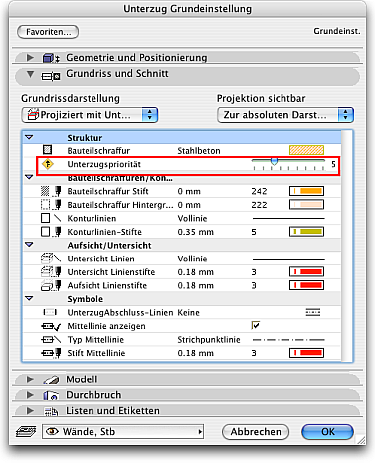Confirm settings with OK button
The image size is (375, 463).
[x=327, y=432]
